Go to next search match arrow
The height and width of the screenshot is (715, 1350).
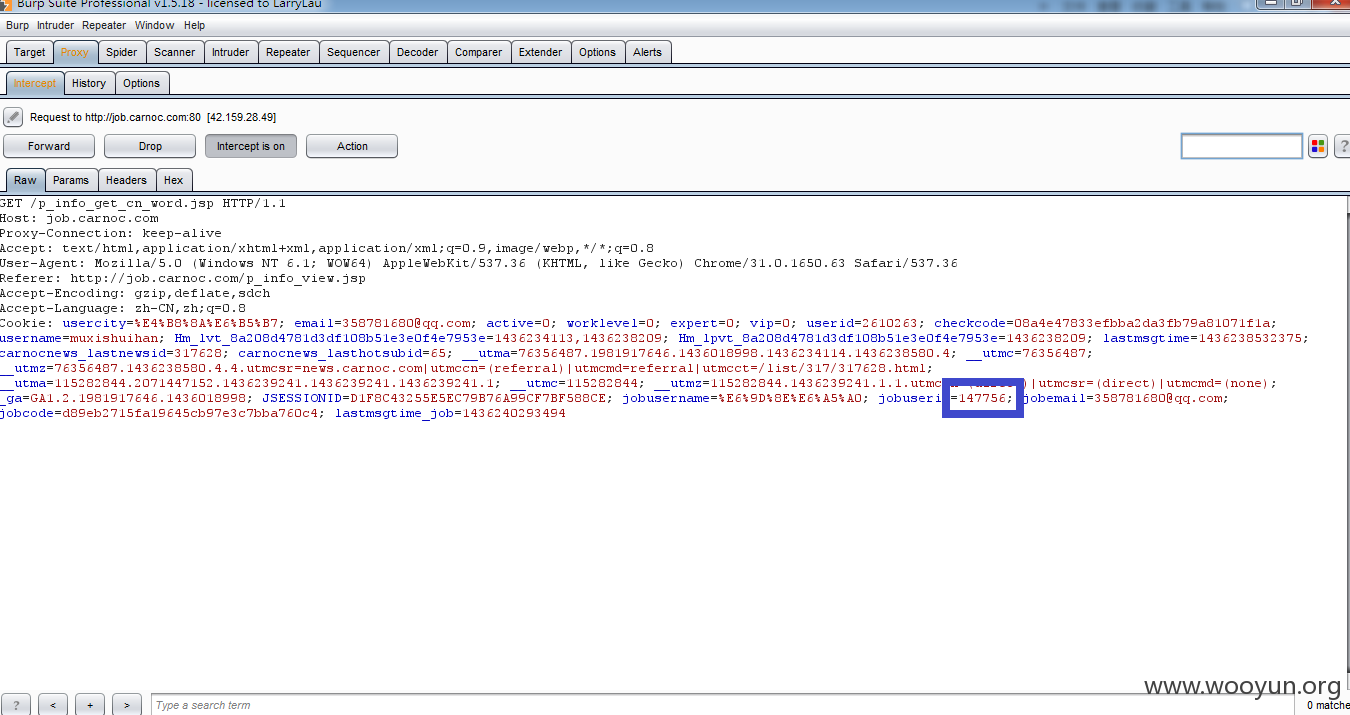coord(126,705)
